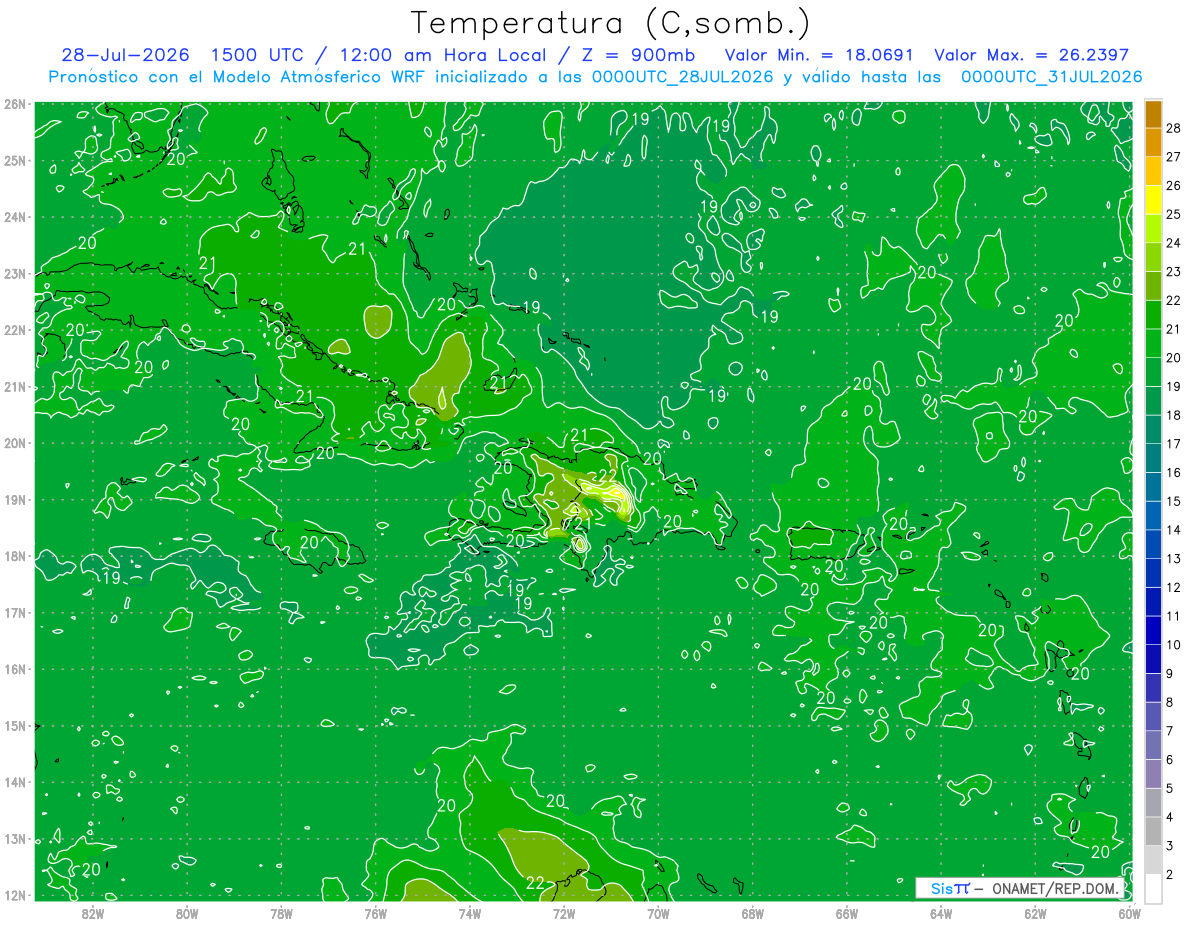The width and height of the screenshot is (1200, 927).
Task: Click the "21N" latitude axis label
Action: (15, 386)
